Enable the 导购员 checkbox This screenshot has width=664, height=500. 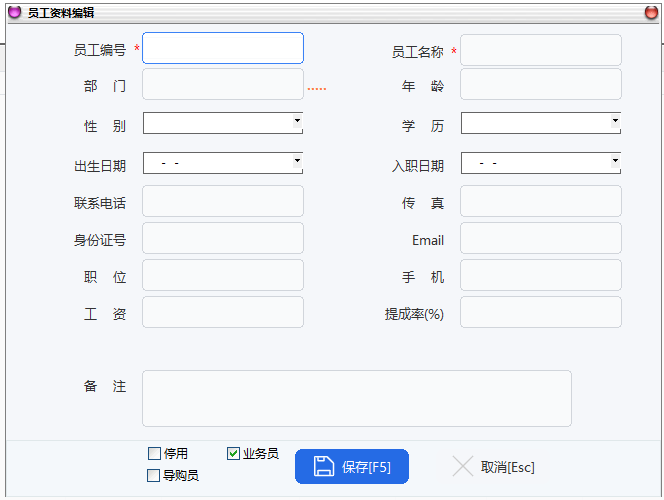point(154,476)
